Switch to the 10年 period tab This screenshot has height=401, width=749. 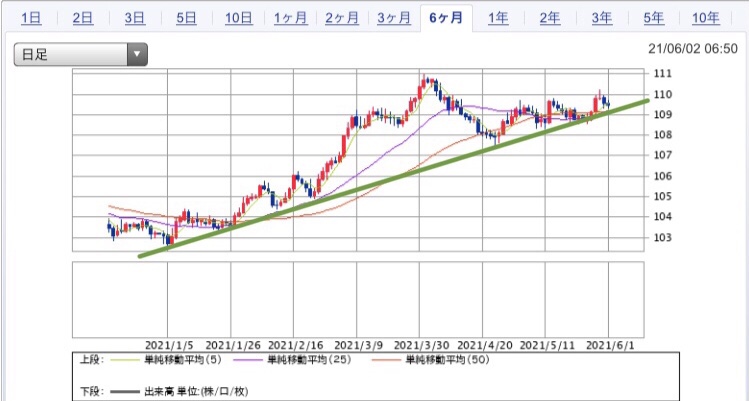click(706, 18)
